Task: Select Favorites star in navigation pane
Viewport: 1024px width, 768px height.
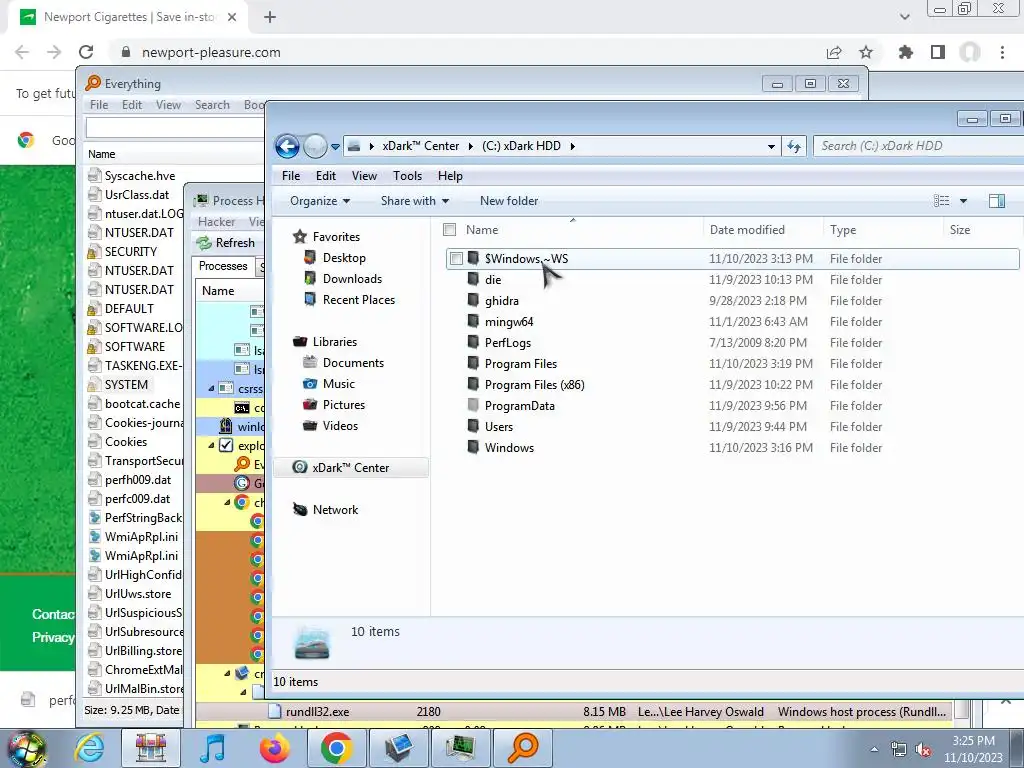Action: click(x=300, y=236)
